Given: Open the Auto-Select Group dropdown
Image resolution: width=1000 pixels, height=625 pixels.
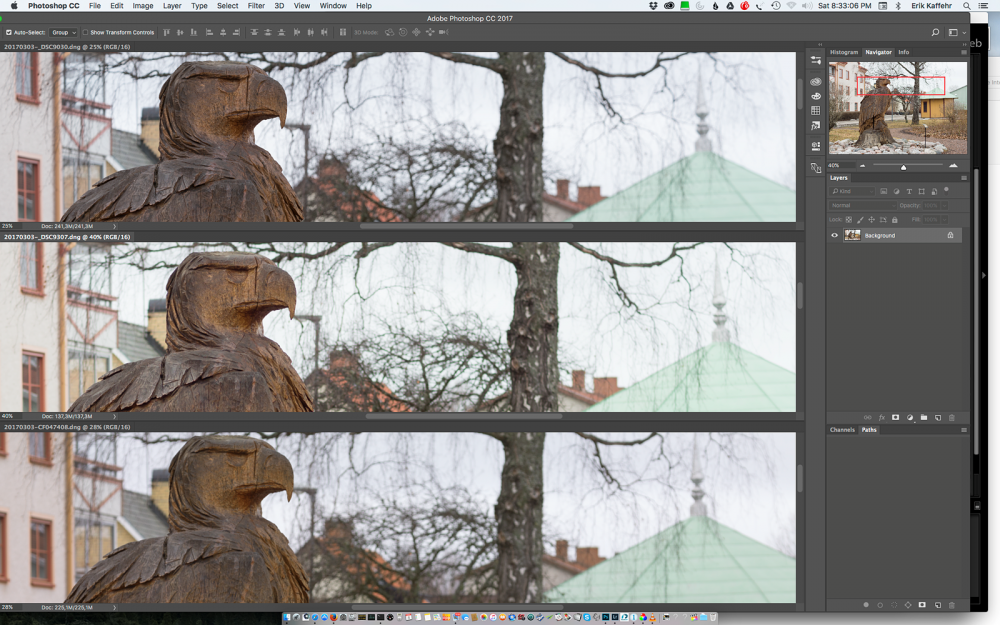Looking at the screenshot, I should [x=64, y=32].
